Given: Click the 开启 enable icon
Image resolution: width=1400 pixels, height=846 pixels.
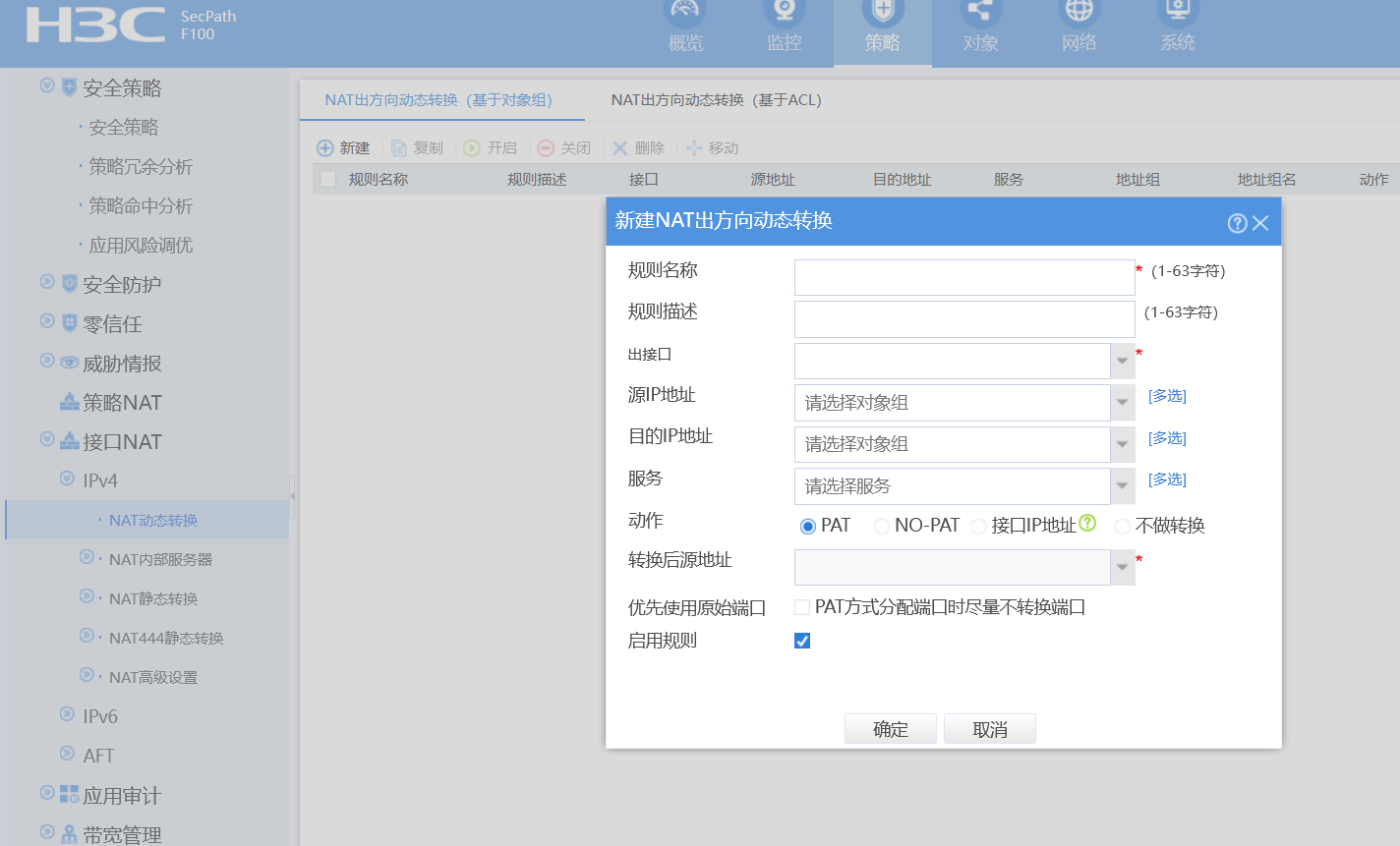Looking at the screenshot, I should 472,148.
